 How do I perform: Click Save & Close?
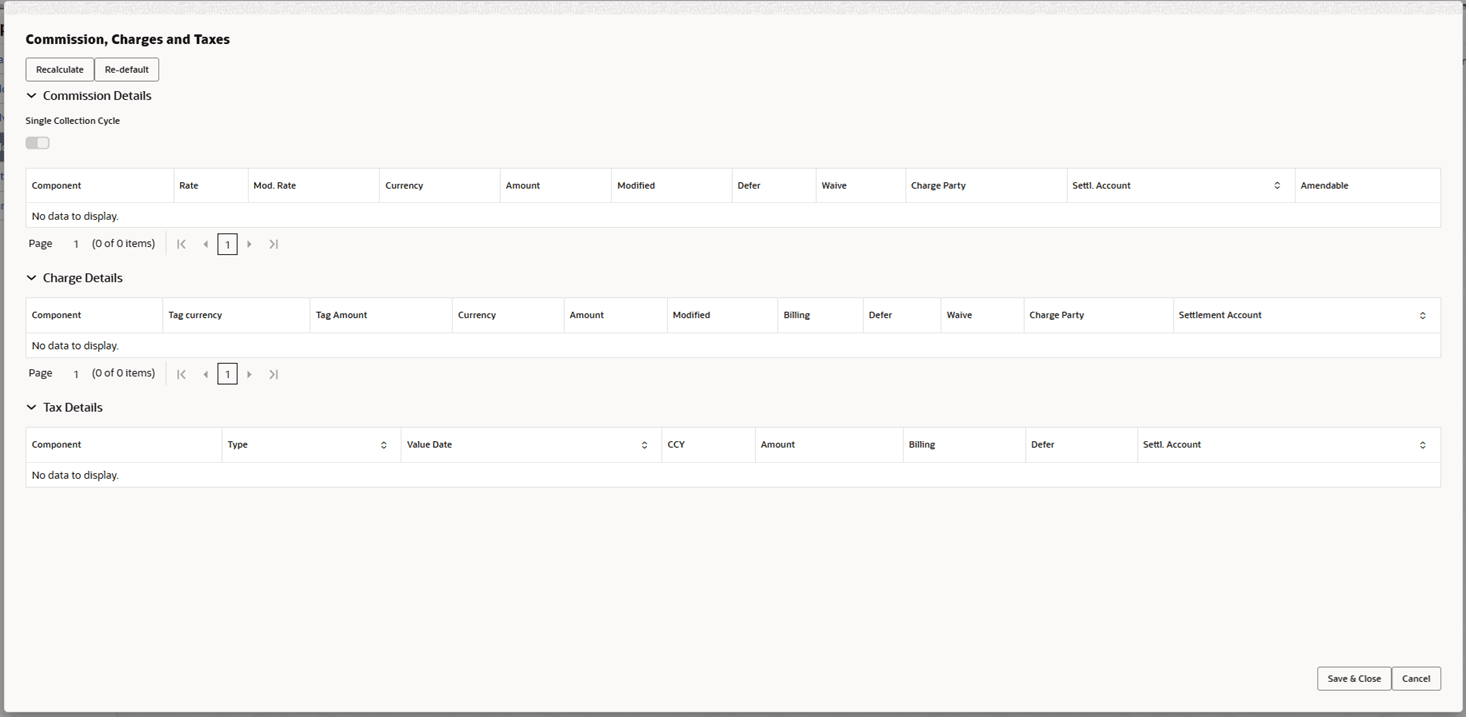click(x=1353, y=678)
